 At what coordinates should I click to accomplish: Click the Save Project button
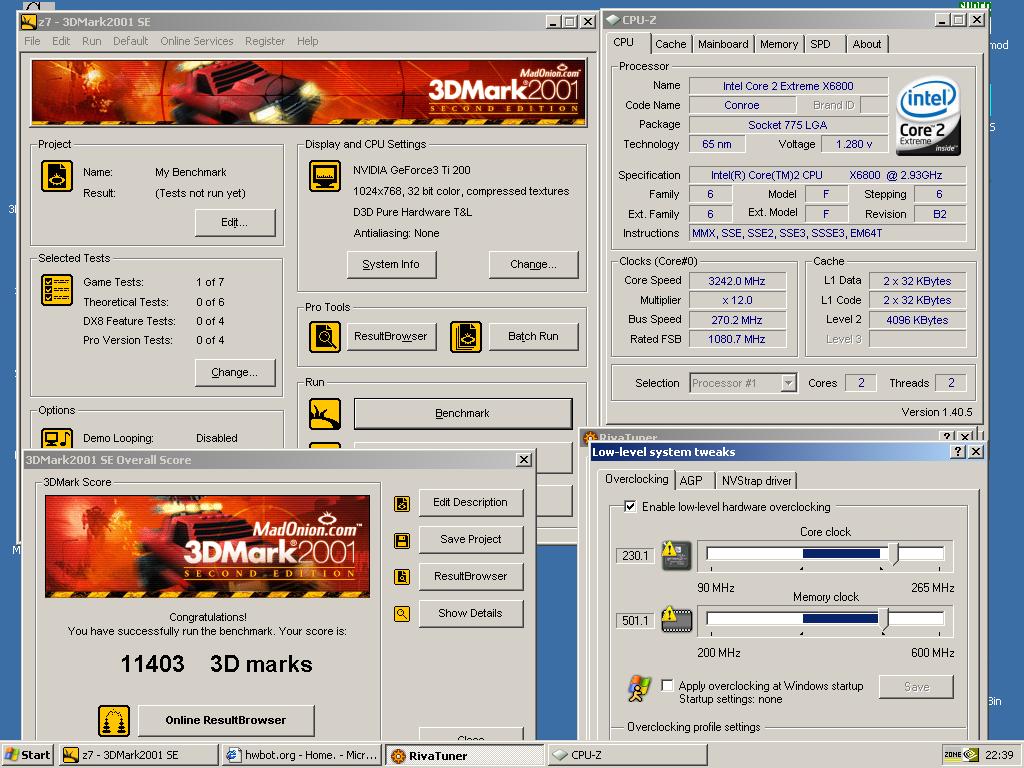471,539
